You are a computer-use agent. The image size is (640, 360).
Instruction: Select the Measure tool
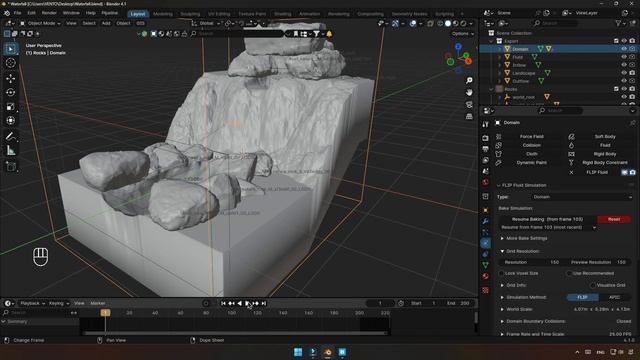point(11,151)
